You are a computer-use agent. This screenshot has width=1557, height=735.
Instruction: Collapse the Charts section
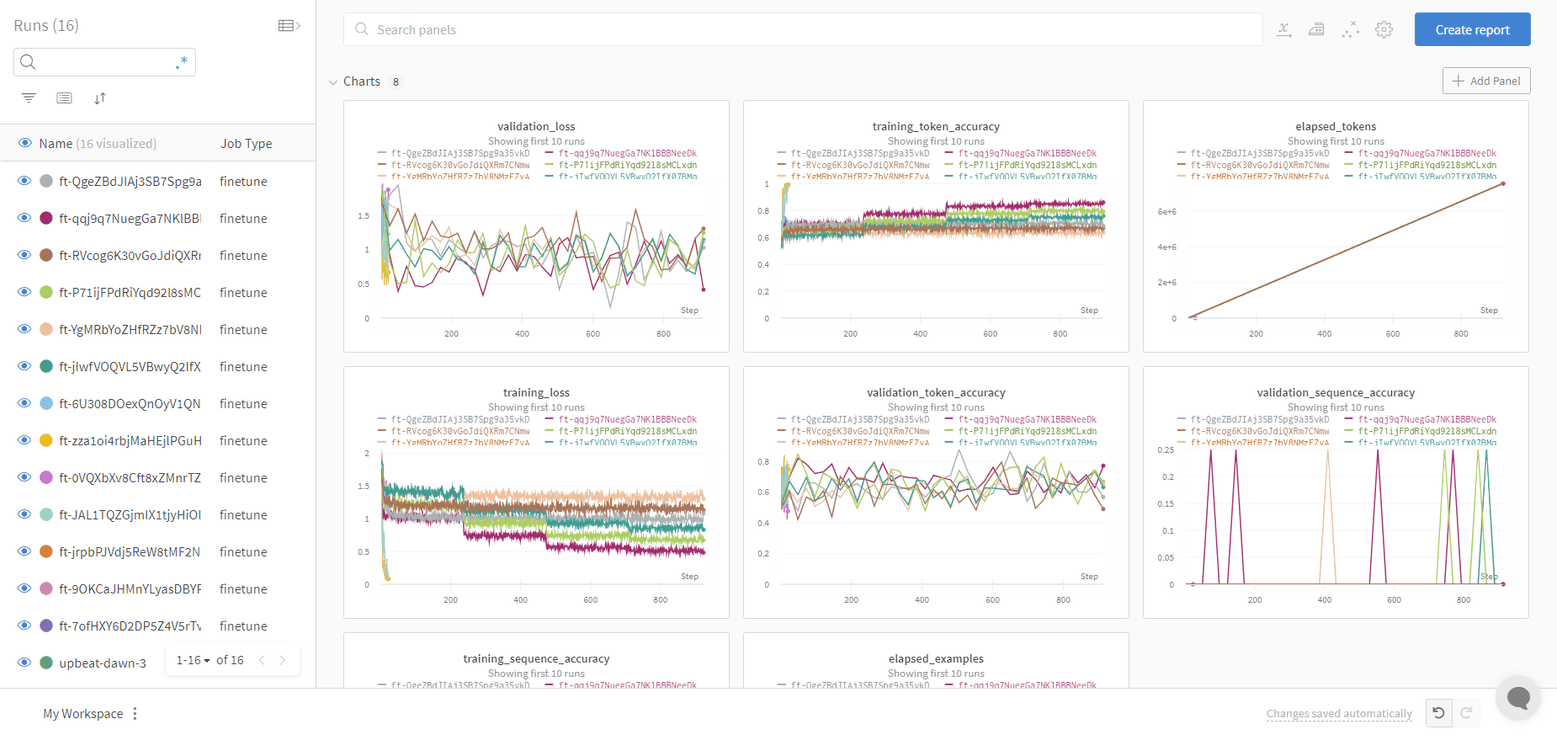[x=333, y=82]
